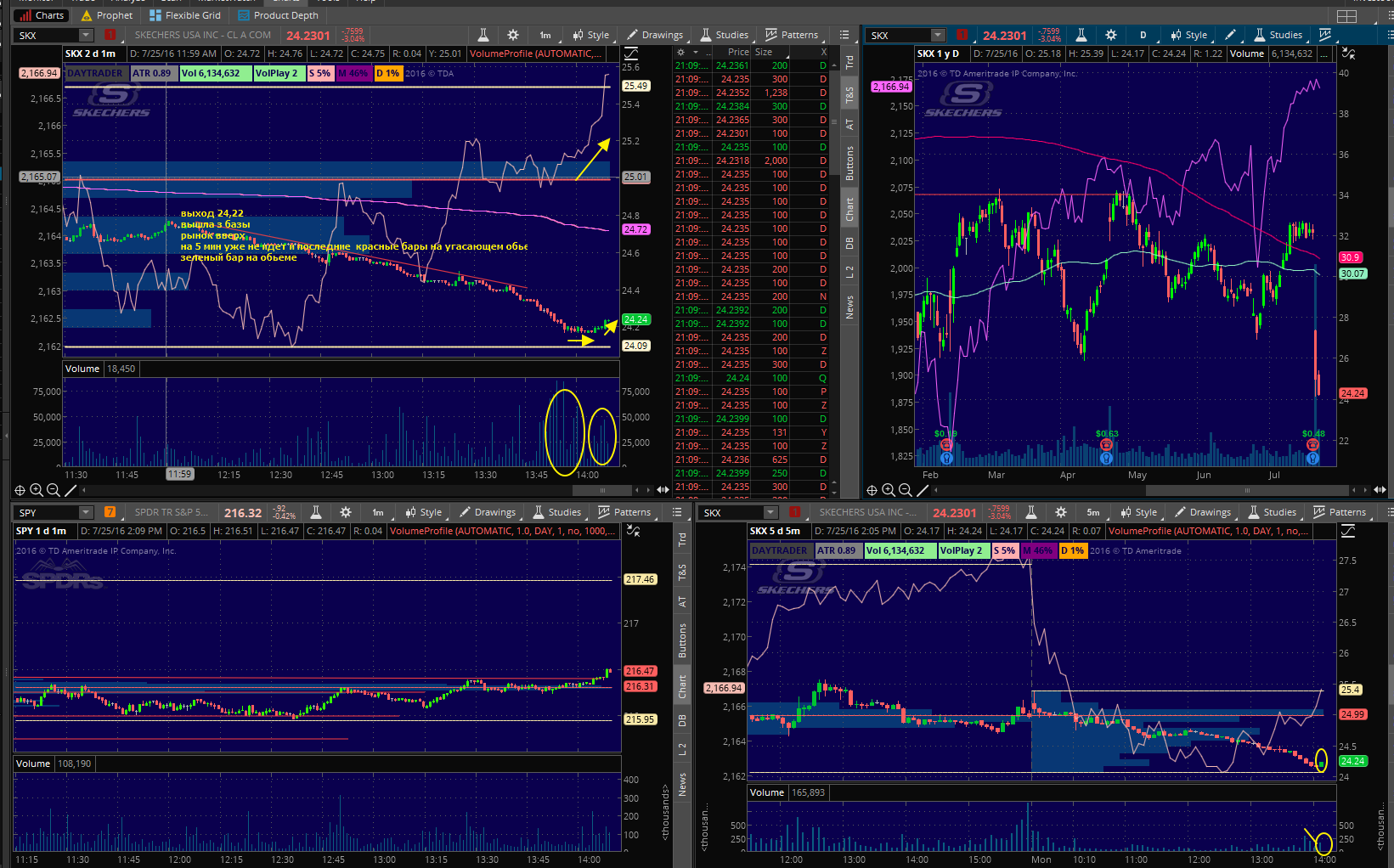This screenshot has height=868, width=1394.
Task: Open Studies in SPY chart toolbar
Action: [557, 512]
